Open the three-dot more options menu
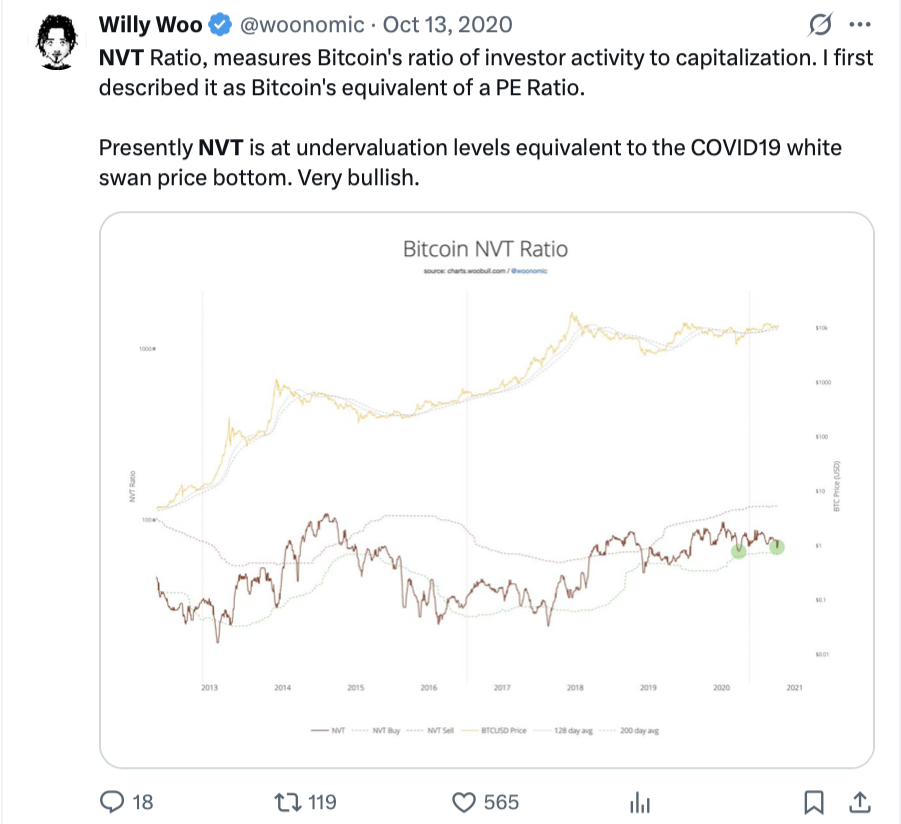Image resolution: width=901 pixels, height=824 pixels. [x=859, y=24]
